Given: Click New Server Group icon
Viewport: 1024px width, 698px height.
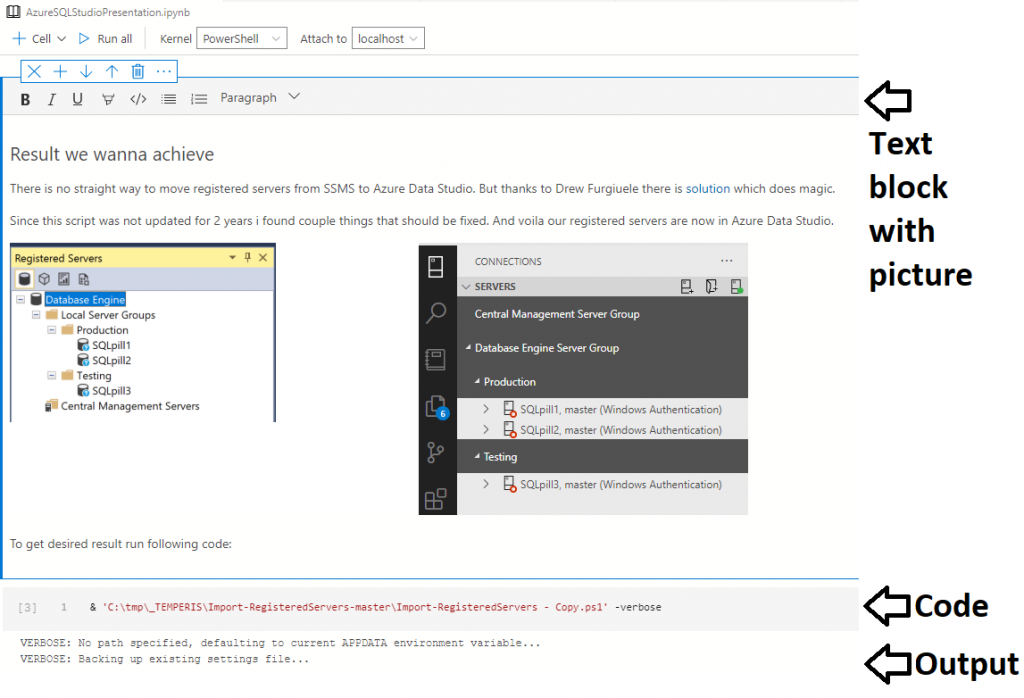Looking at the screenshot, I should pyautogui.click(x=711, y=287).
